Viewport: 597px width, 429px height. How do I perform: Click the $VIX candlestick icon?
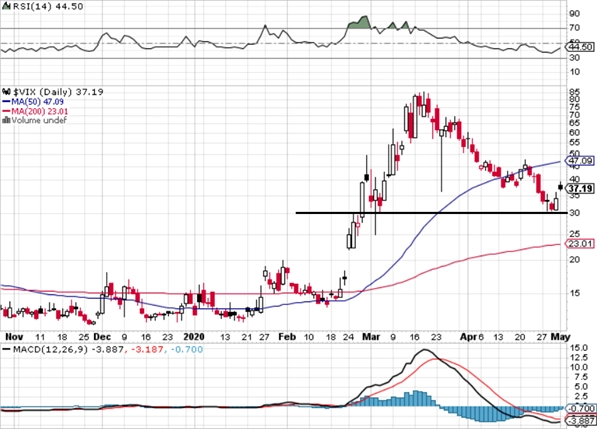(x=7, y=92)
